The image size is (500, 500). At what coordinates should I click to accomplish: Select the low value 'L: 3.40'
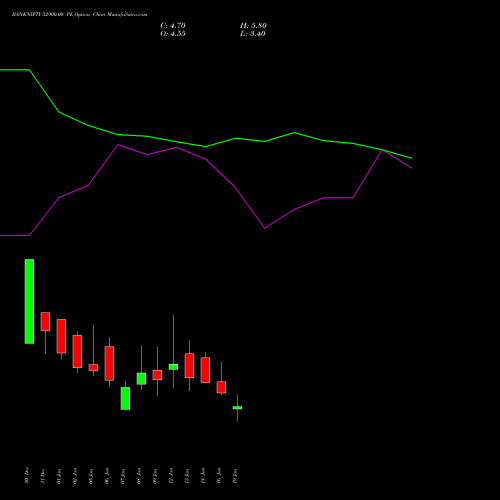(x=253, y=34)
